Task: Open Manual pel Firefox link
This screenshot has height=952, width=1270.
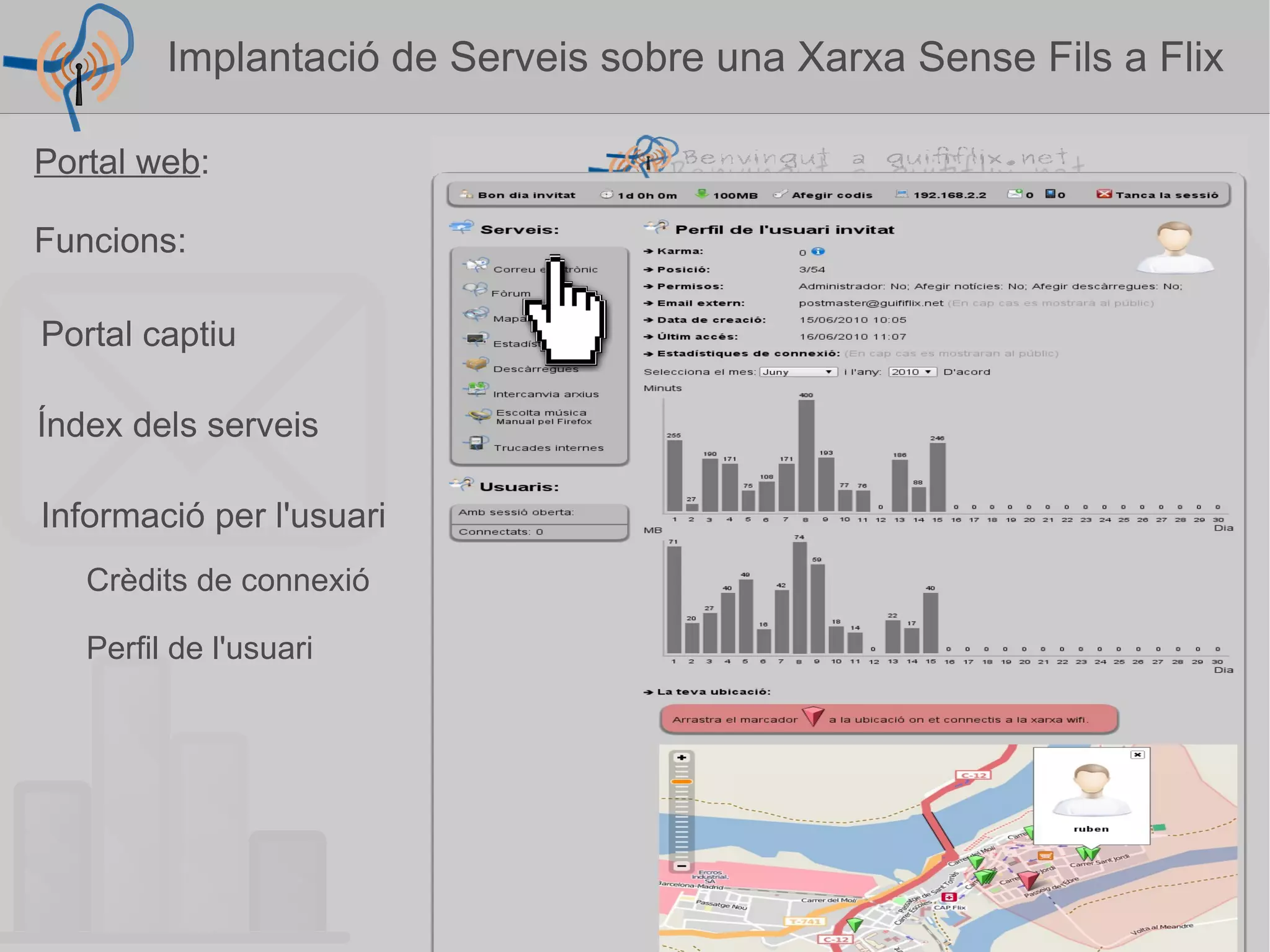Action: point(544,422)
